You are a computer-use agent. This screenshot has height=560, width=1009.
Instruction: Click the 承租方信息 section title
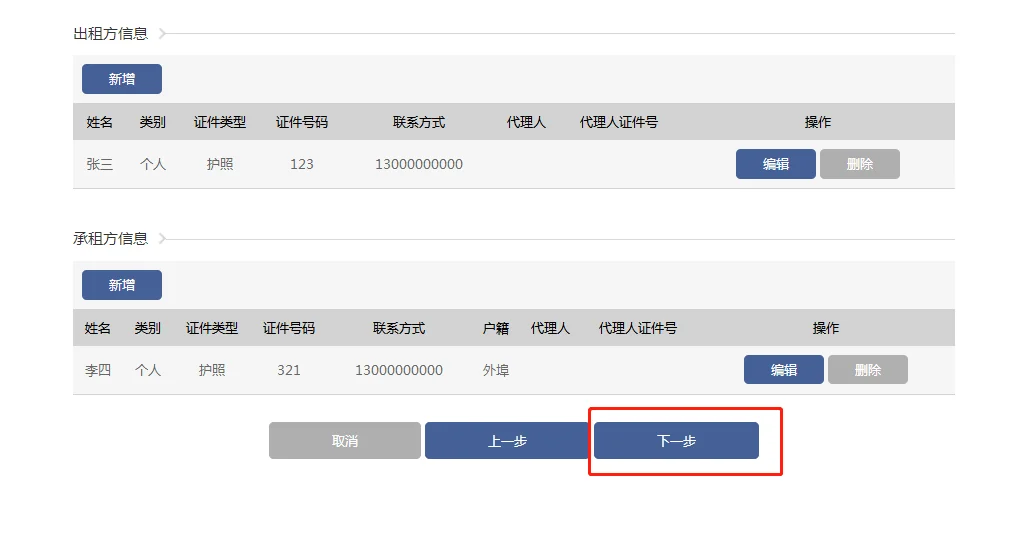coord(111,239)
